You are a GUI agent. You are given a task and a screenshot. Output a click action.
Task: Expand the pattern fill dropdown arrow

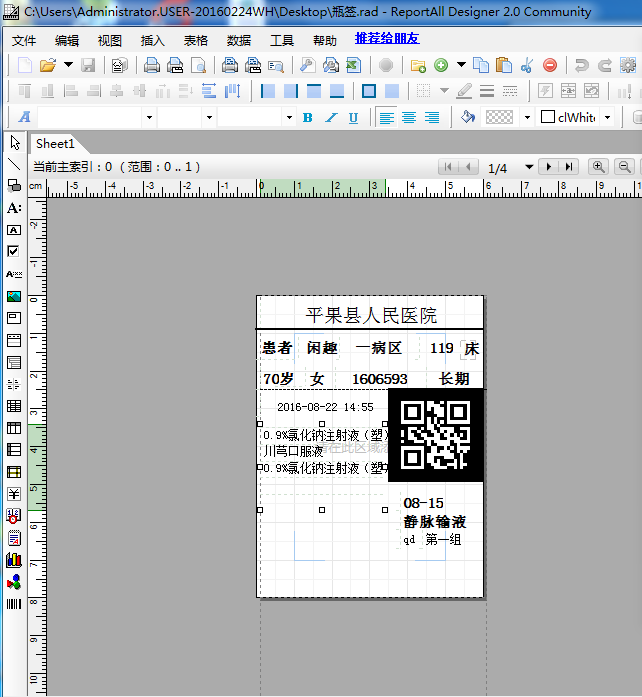[527, 117]
